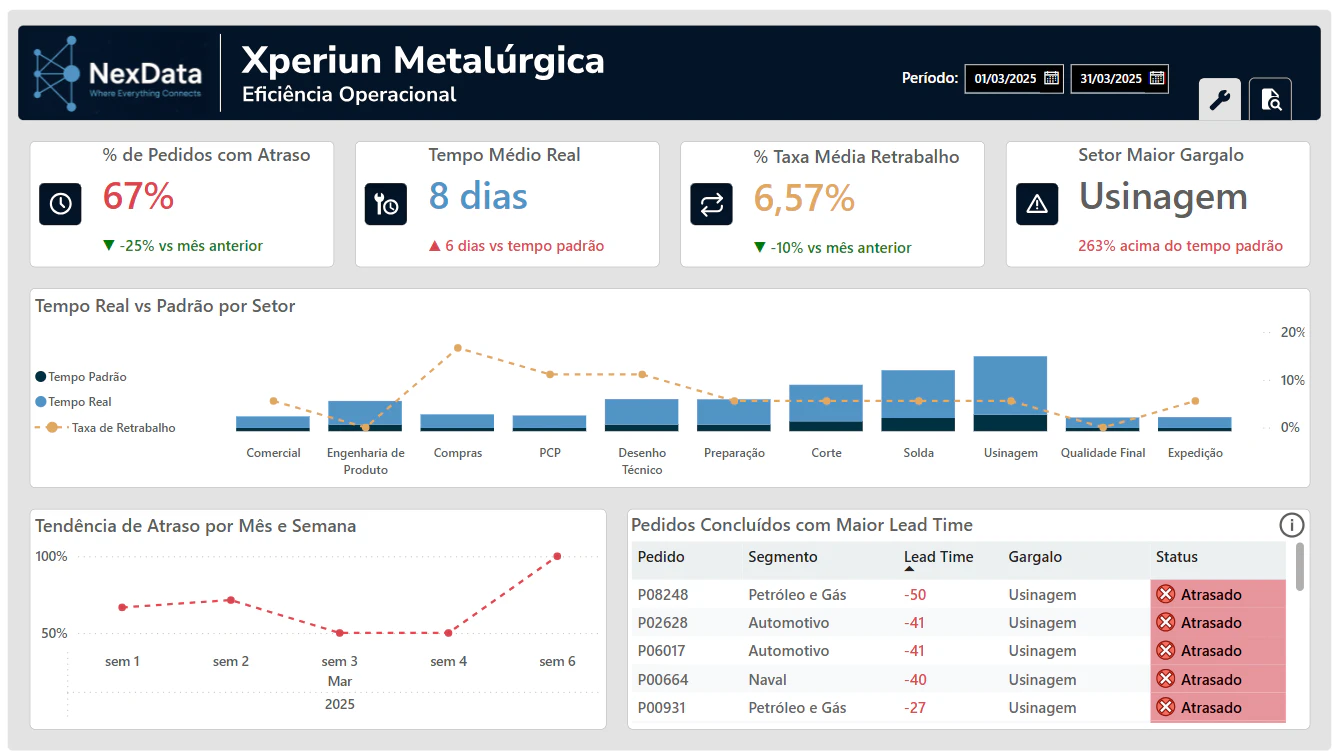1334x756 pixels.
Task: Click the lead time value -40
Action: [915, 679]
